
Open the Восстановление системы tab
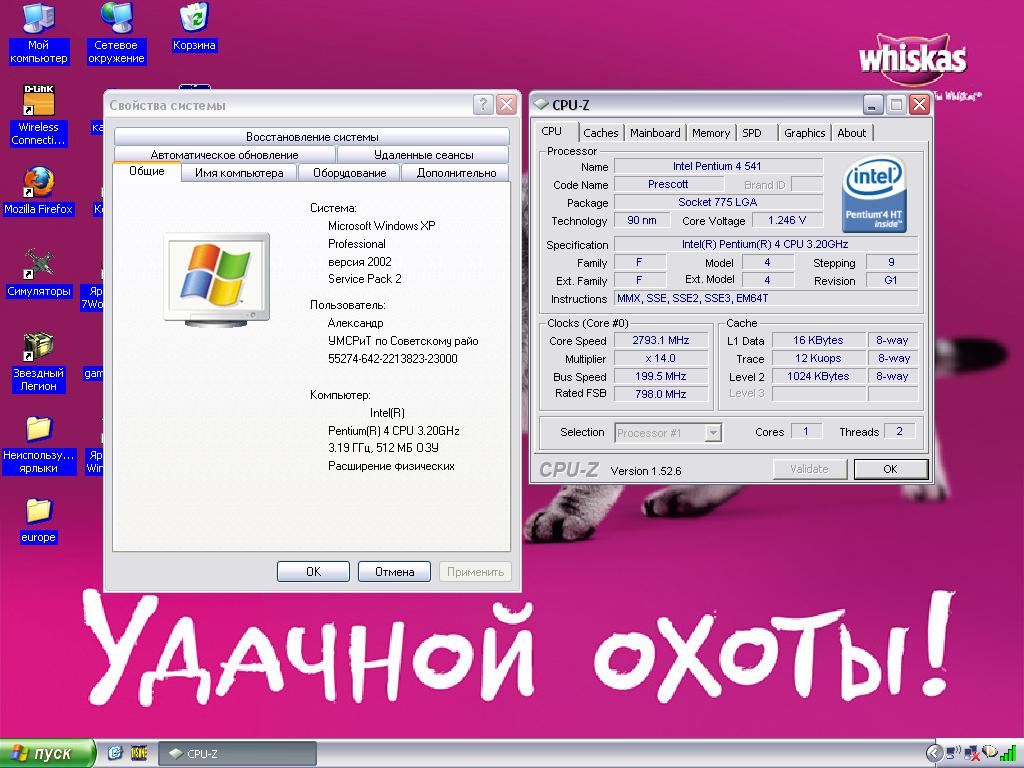tap(312, 136)
